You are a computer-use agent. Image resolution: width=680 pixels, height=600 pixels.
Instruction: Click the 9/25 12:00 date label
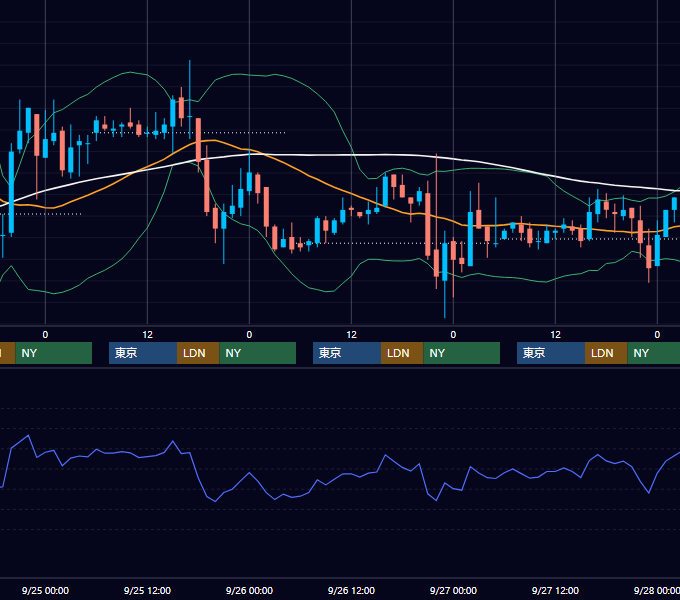click(x=147, y=590)
